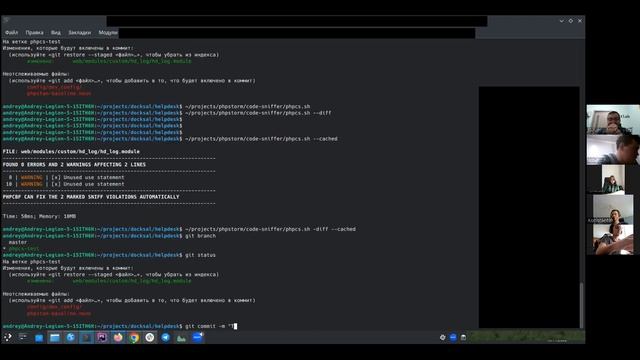Click the lower 'На ветке phpcs-test' line
Image resolution: width=640 pixels, height=360 pixels.
[x=31, y=262]
